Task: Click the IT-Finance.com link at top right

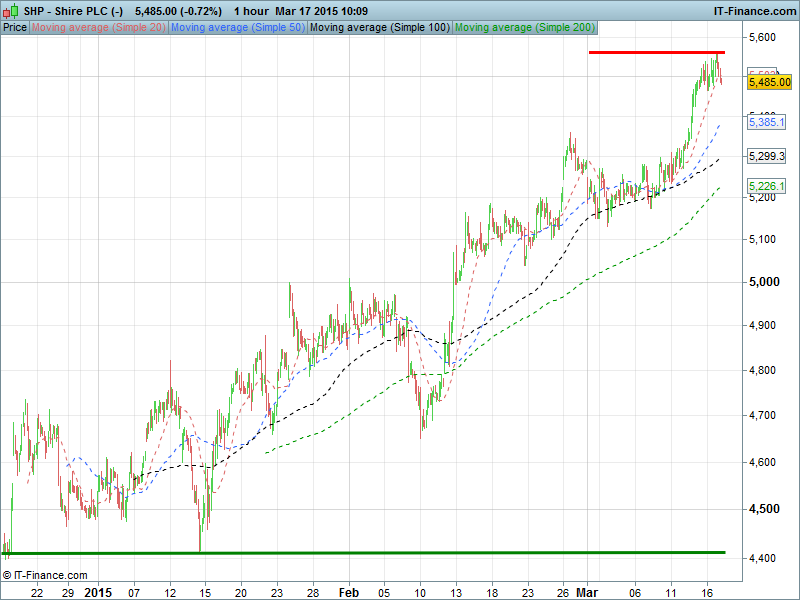Action: (753, 10)
